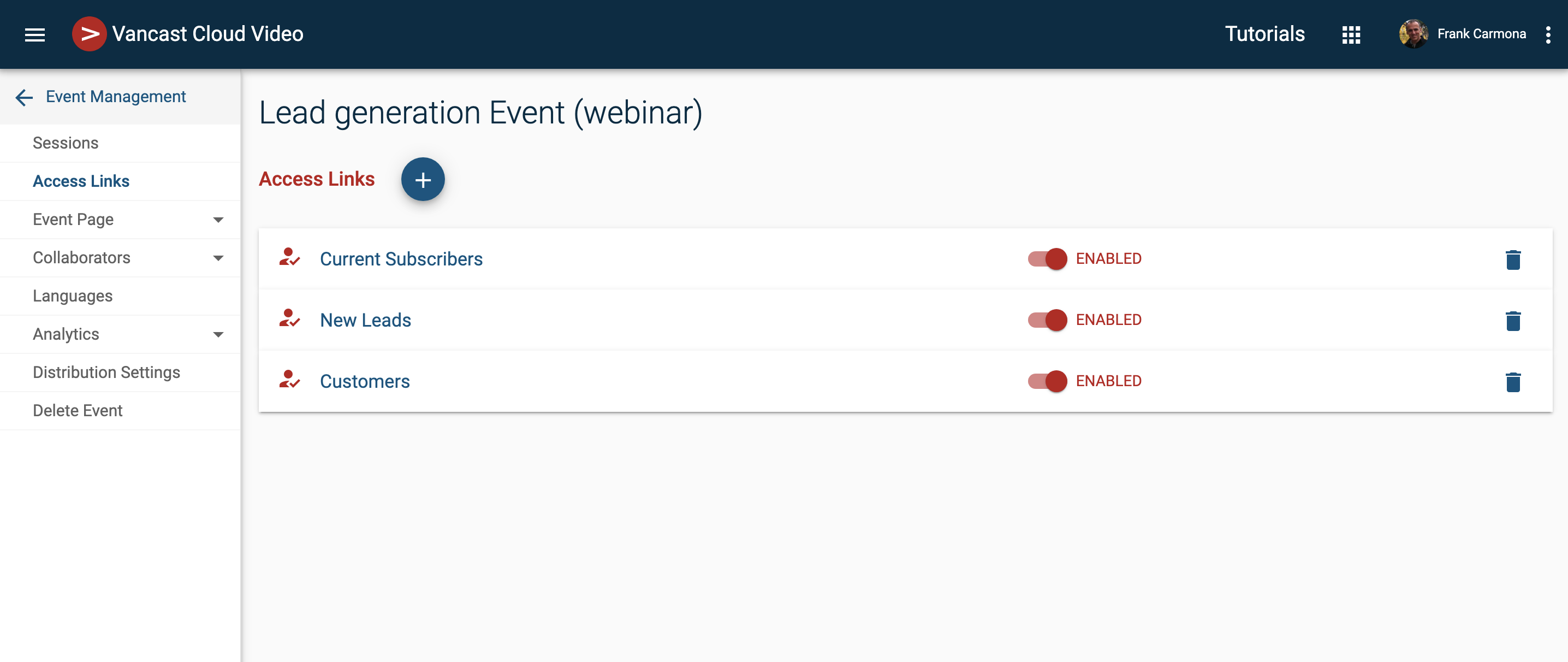Open Distribution Settings in the sidebar
This screenshot has height=662, width=1568.
pyautogui.click(x=106, y=372)
